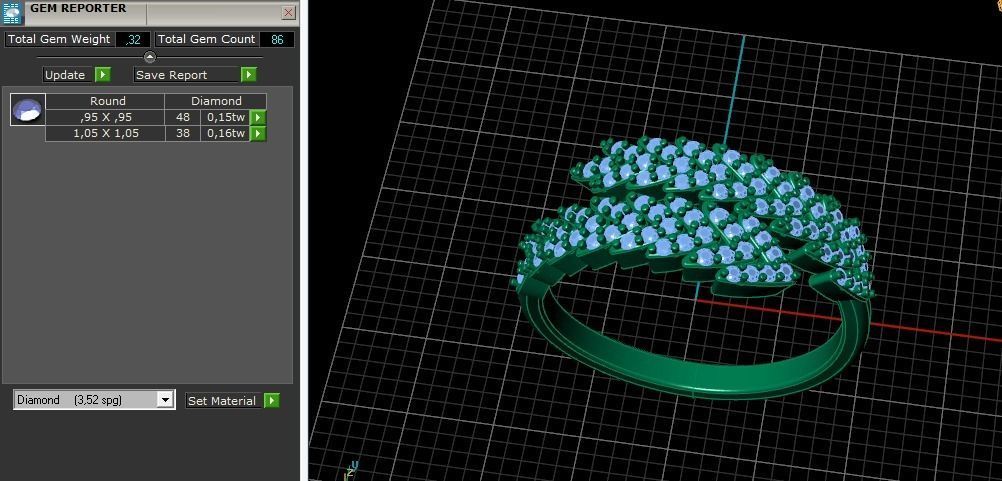Screen dimensions: 1002x481
Task: Close the Gem Reporter panel
Action: 289,13
